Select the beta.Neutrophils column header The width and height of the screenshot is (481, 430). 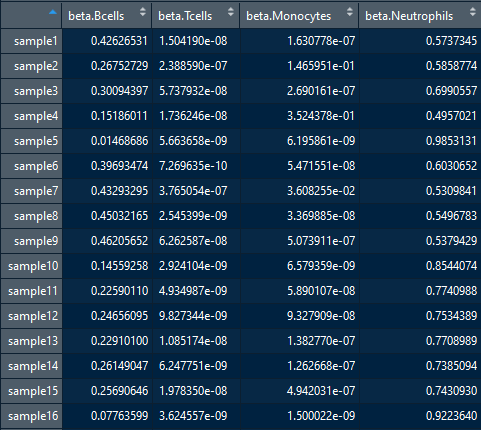[x=420, y=16]
